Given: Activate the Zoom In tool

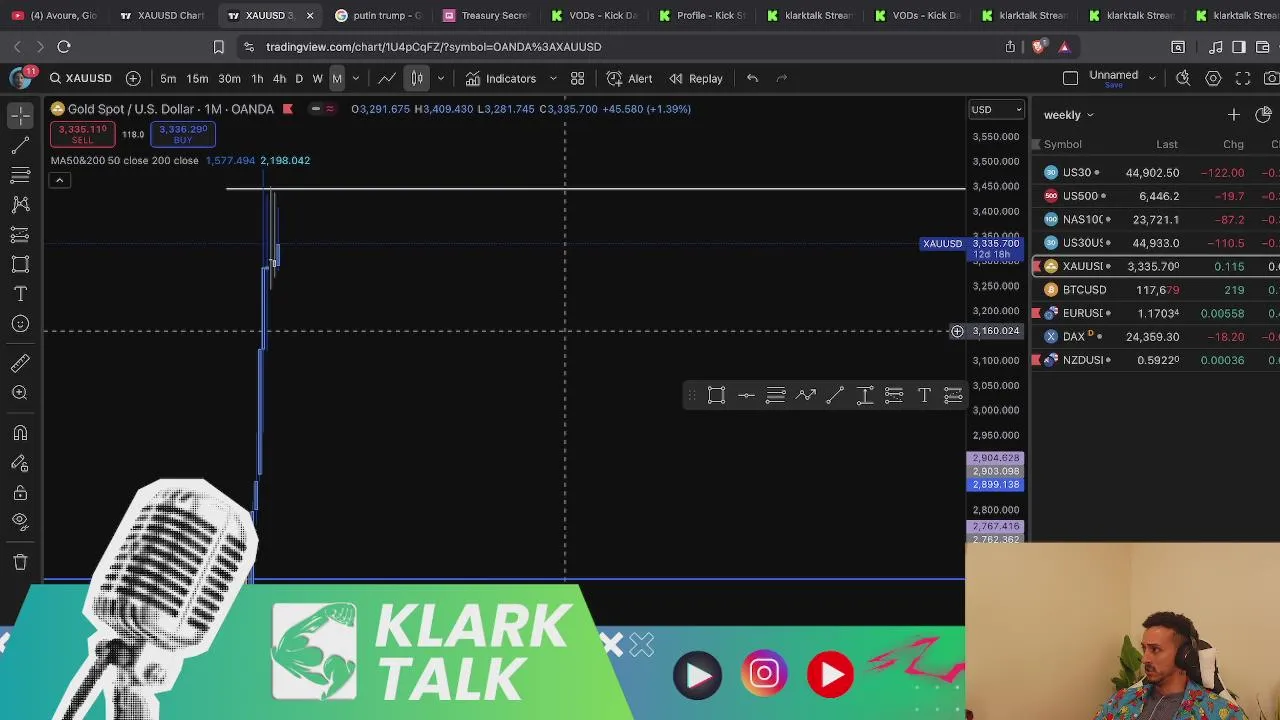Looking at the screenshot, I should tap(20, 393).
